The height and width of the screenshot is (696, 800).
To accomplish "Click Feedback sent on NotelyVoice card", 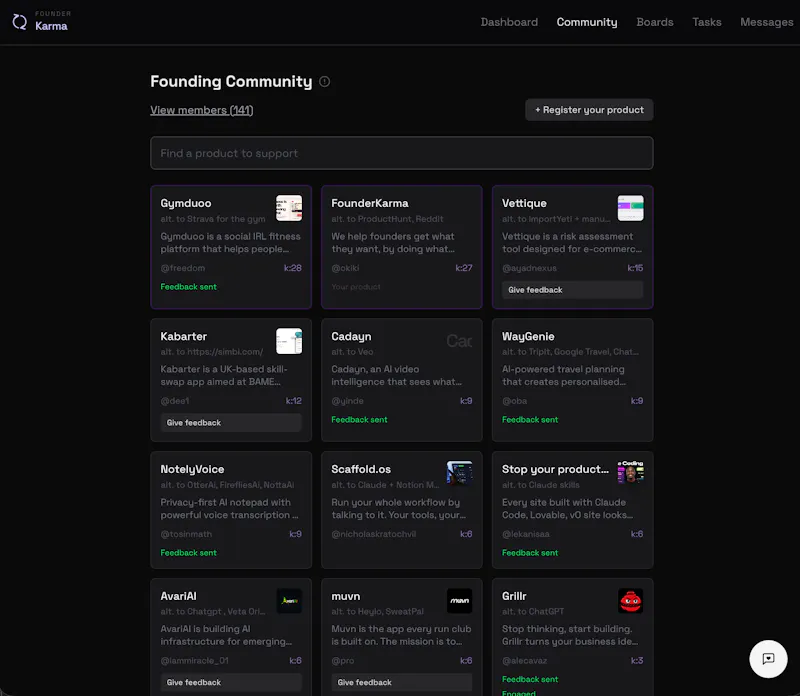I will [188, 553].
